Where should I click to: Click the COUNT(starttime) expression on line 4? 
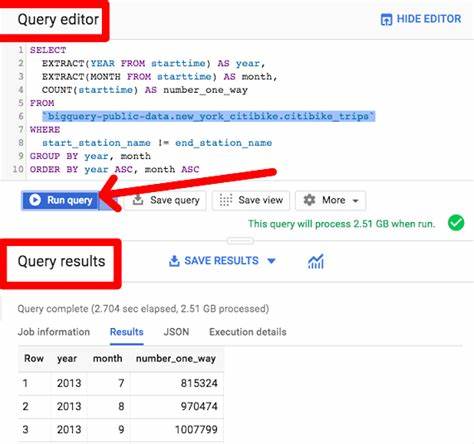pos(90,90)
